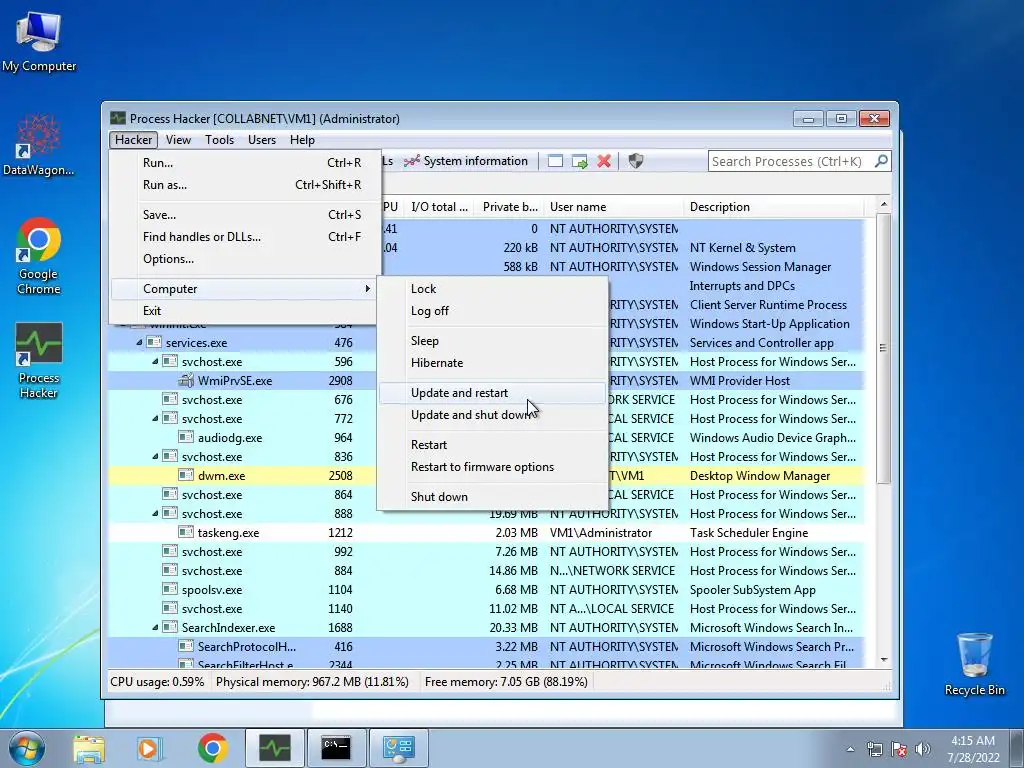Open the Users menu
Viewport: 1024px width, 768px height.
(x=262, y=140)
